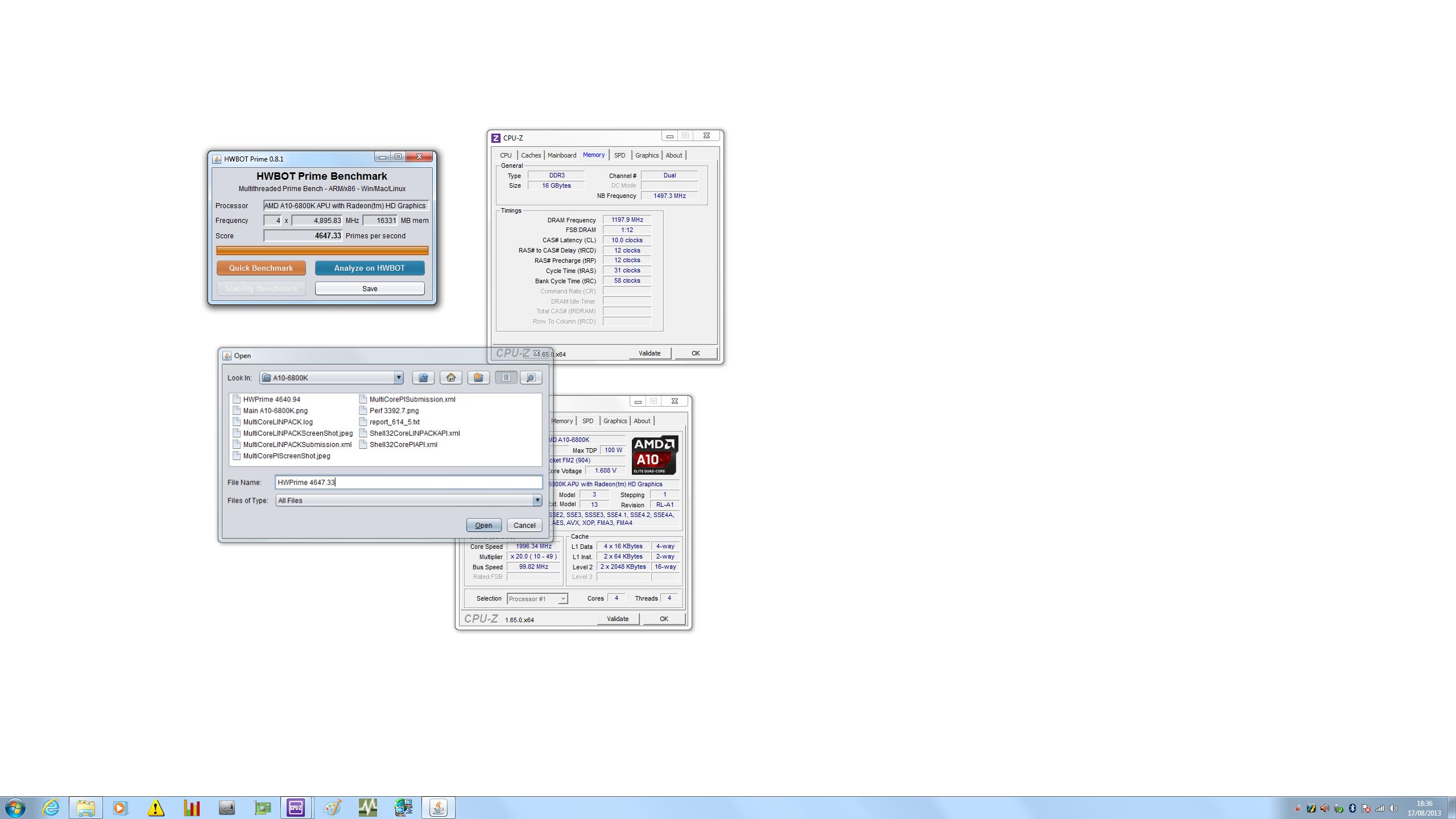Select file MultiCorePISubmission.xml
The image size is (1456, 819).
pos(407,399)
